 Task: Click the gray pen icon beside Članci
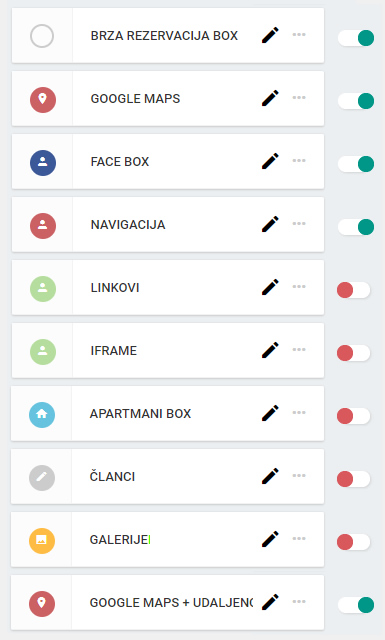coord(42,477)
